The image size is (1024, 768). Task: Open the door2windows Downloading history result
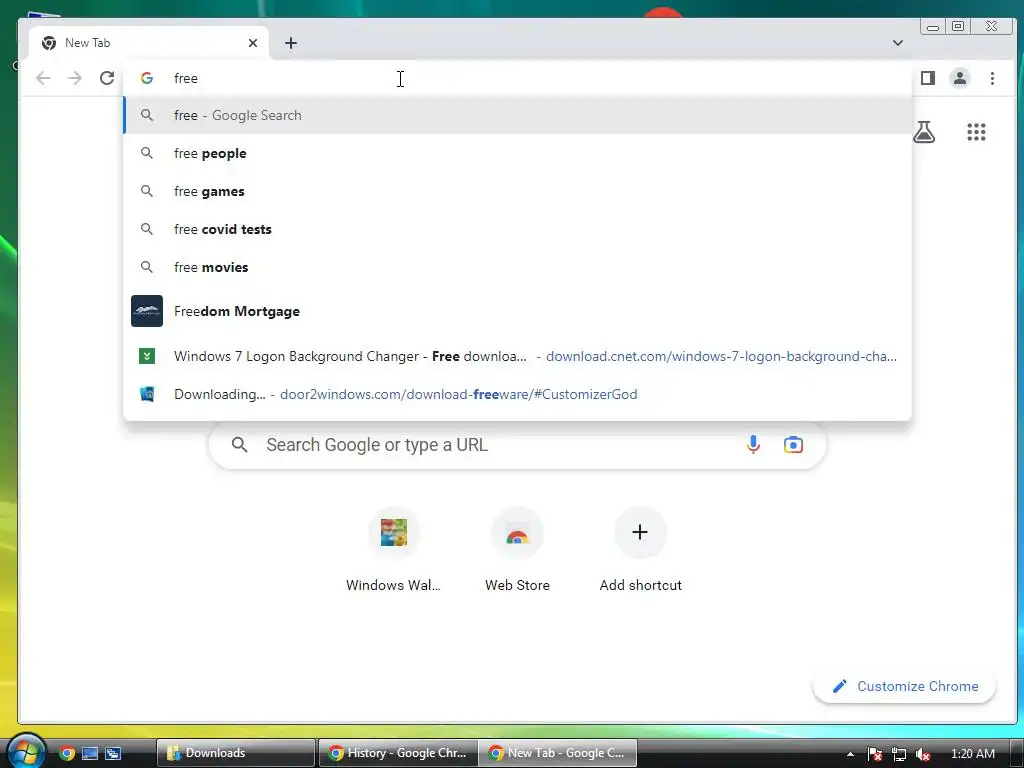(x=517, y=394)
